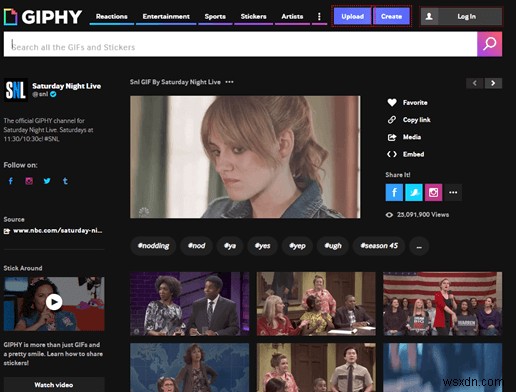
Task: Select the #ugh tag
Action: (x=333, y=246)
